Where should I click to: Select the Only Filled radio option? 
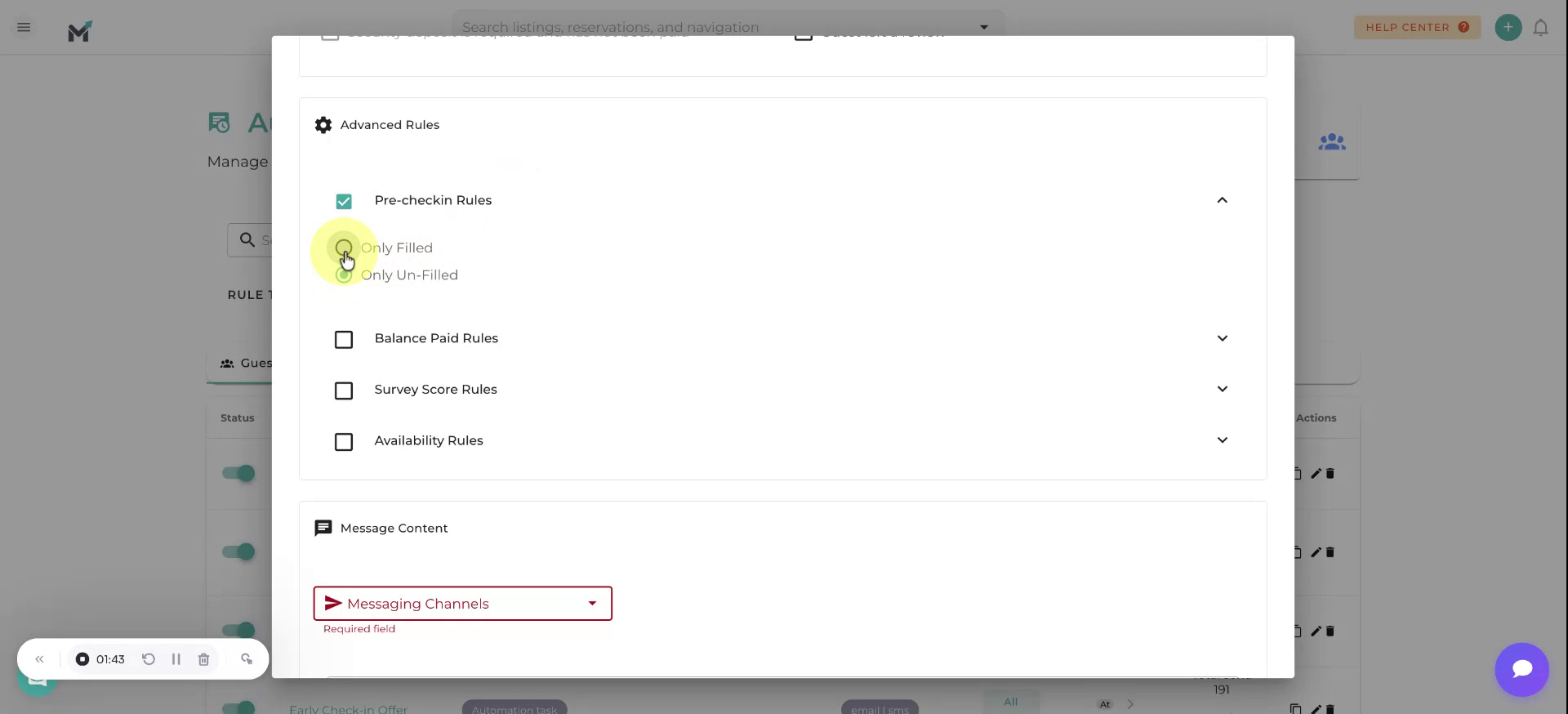pos(344,248)
